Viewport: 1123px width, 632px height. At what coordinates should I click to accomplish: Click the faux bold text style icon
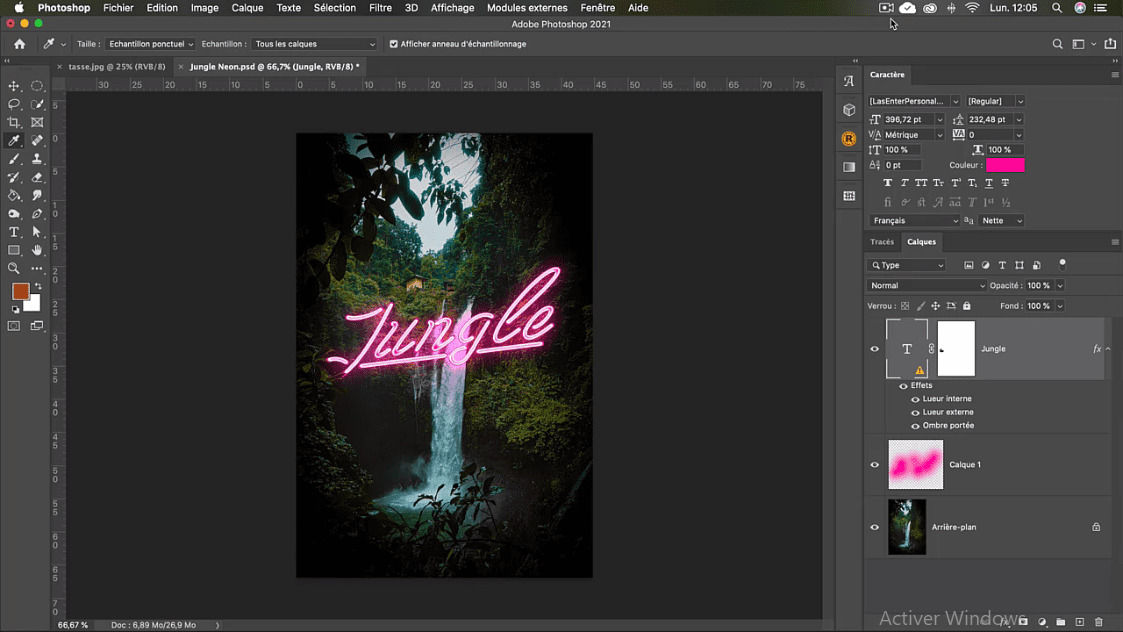click(x=887, y=183)
